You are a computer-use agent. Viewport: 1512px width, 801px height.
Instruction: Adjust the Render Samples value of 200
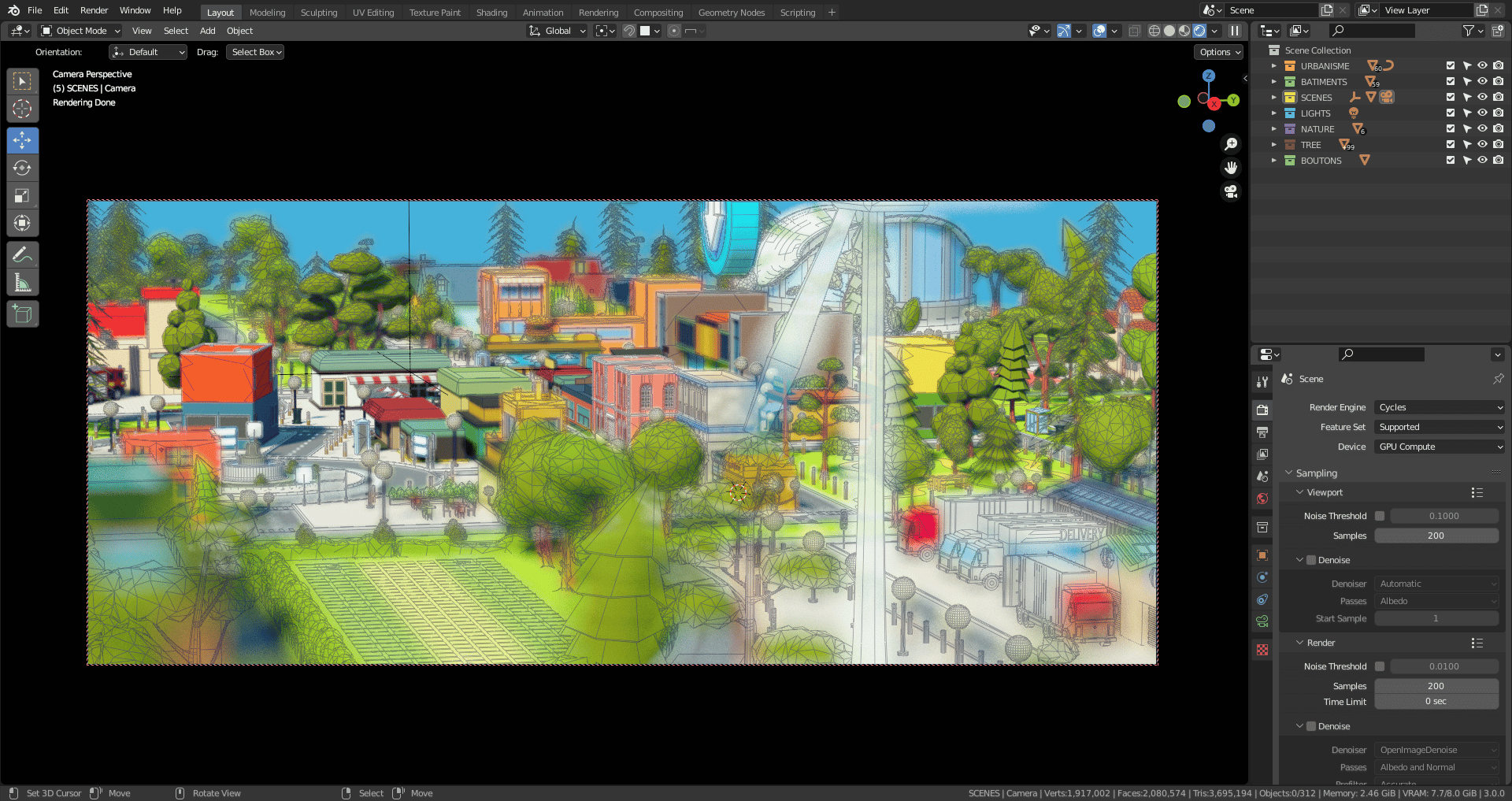[x=1436, y=686]
